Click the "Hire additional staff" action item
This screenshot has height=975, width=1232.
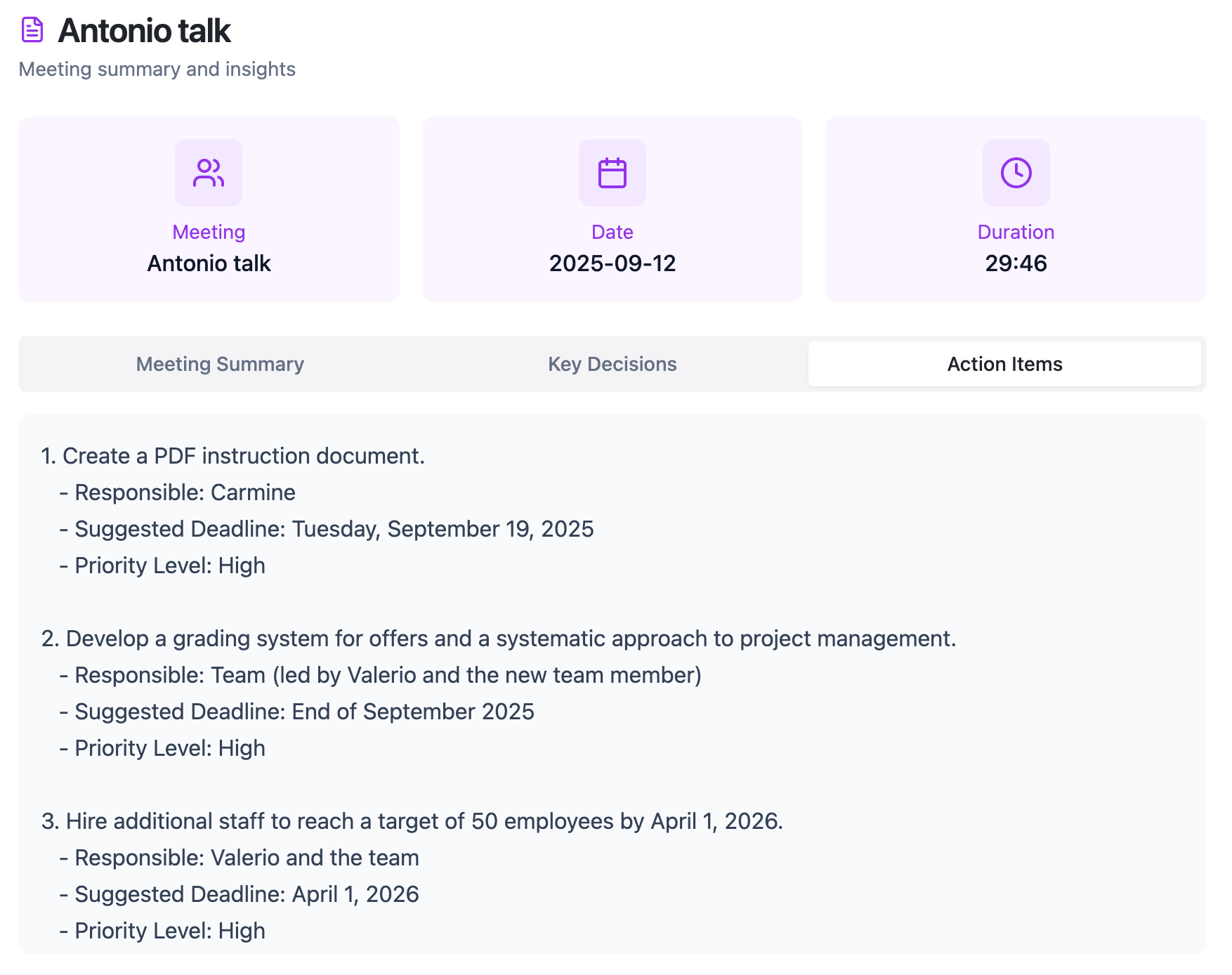[x=412, y=821]
